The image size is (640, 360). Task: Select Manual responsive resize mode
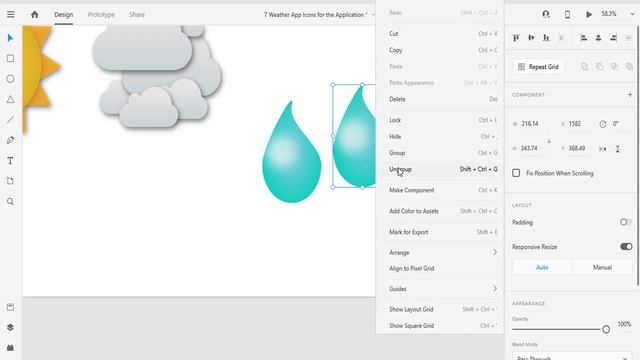[602, 267]
